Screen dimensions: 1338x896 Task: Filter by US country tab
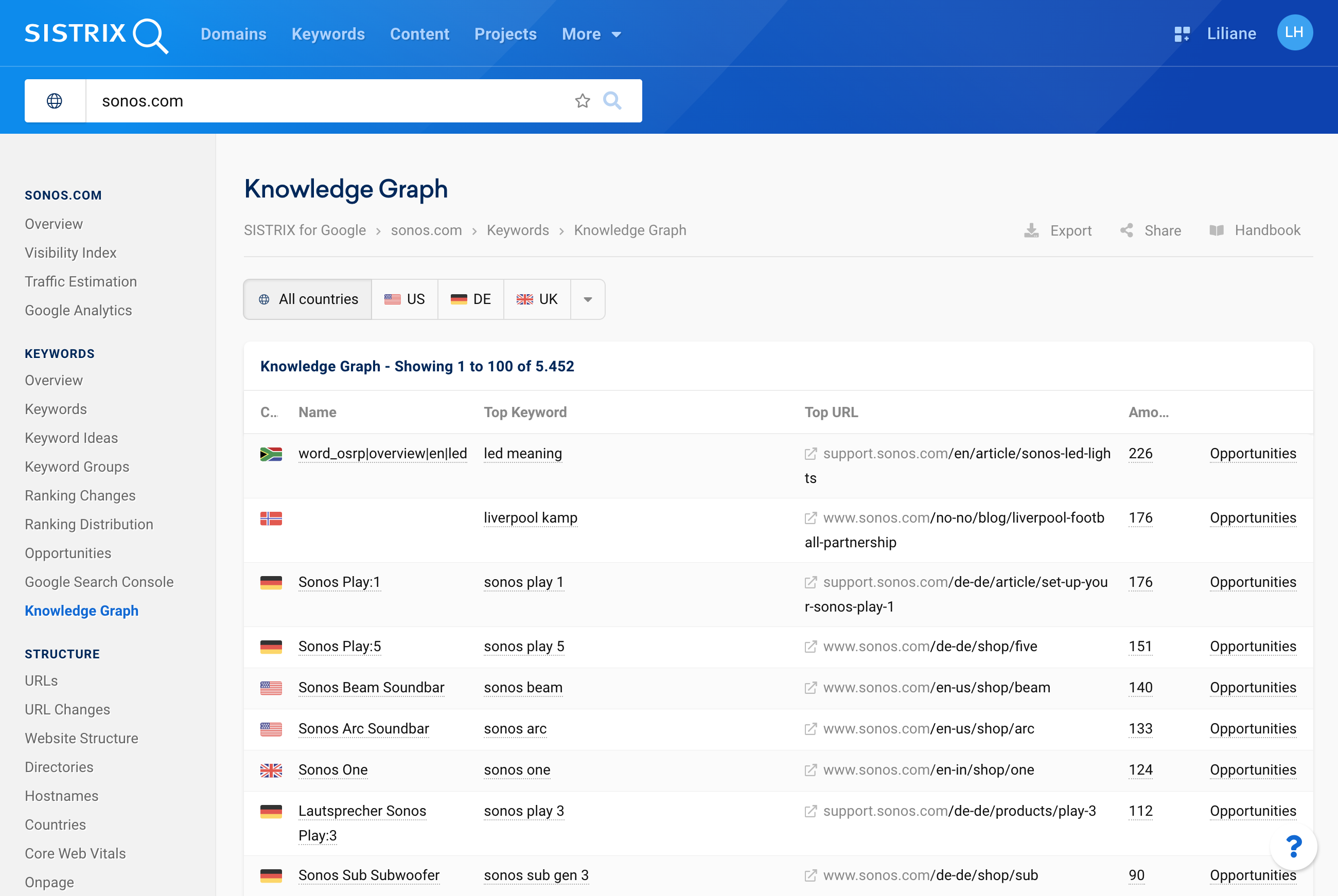[404, 299]
